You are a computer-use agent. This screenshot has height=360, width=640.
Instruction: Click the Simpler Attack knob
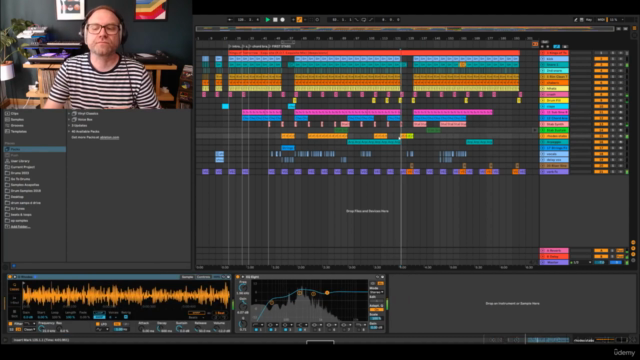coord(140,329)
